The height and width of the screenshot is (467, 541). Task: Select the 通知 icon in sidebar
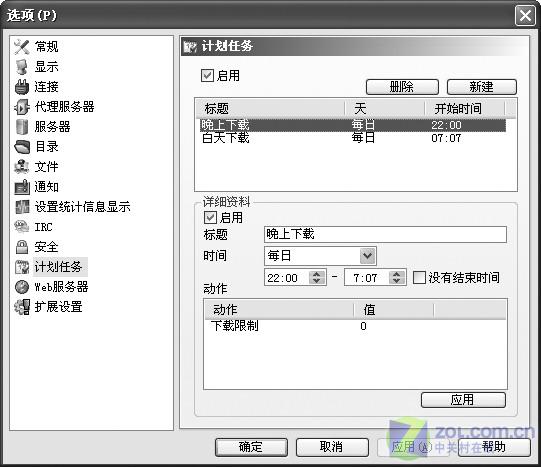(22, 187)
